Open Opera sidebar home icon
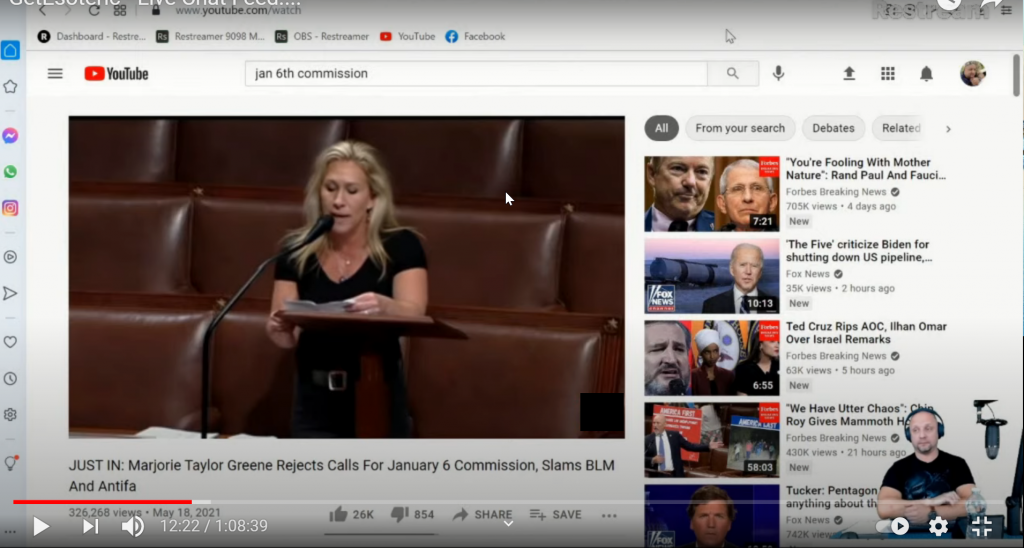 10,51
